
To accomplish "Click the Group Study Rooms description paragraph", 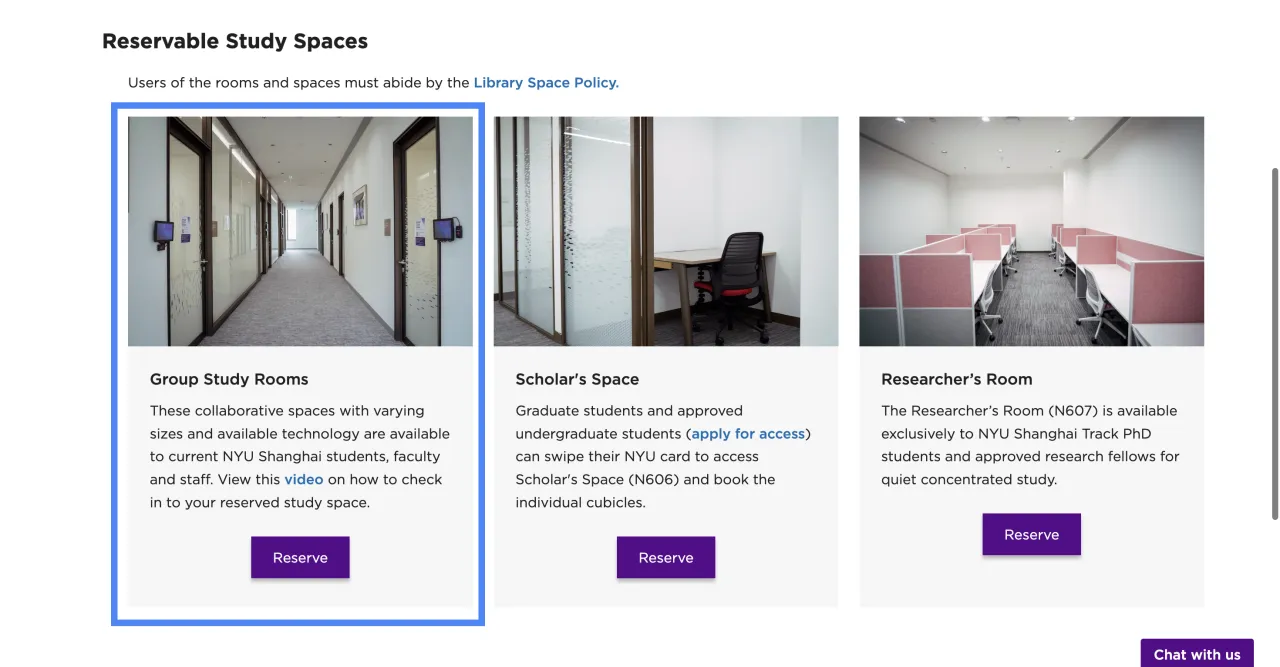I will pyautogui.click(x=298, y=445).
